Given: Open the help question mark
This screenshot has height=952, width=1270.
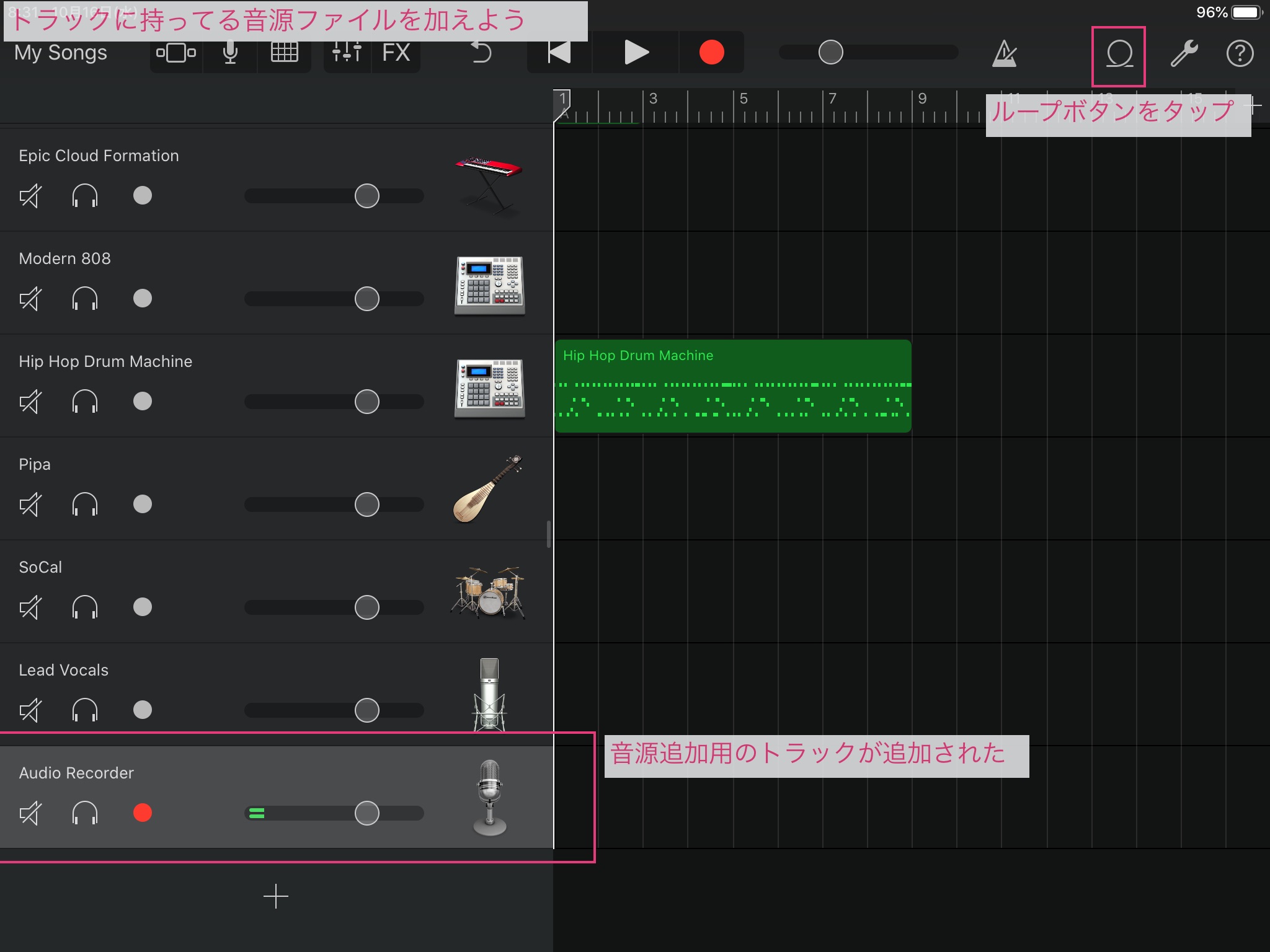Looking at the screenshot, I should point(1240,53).
